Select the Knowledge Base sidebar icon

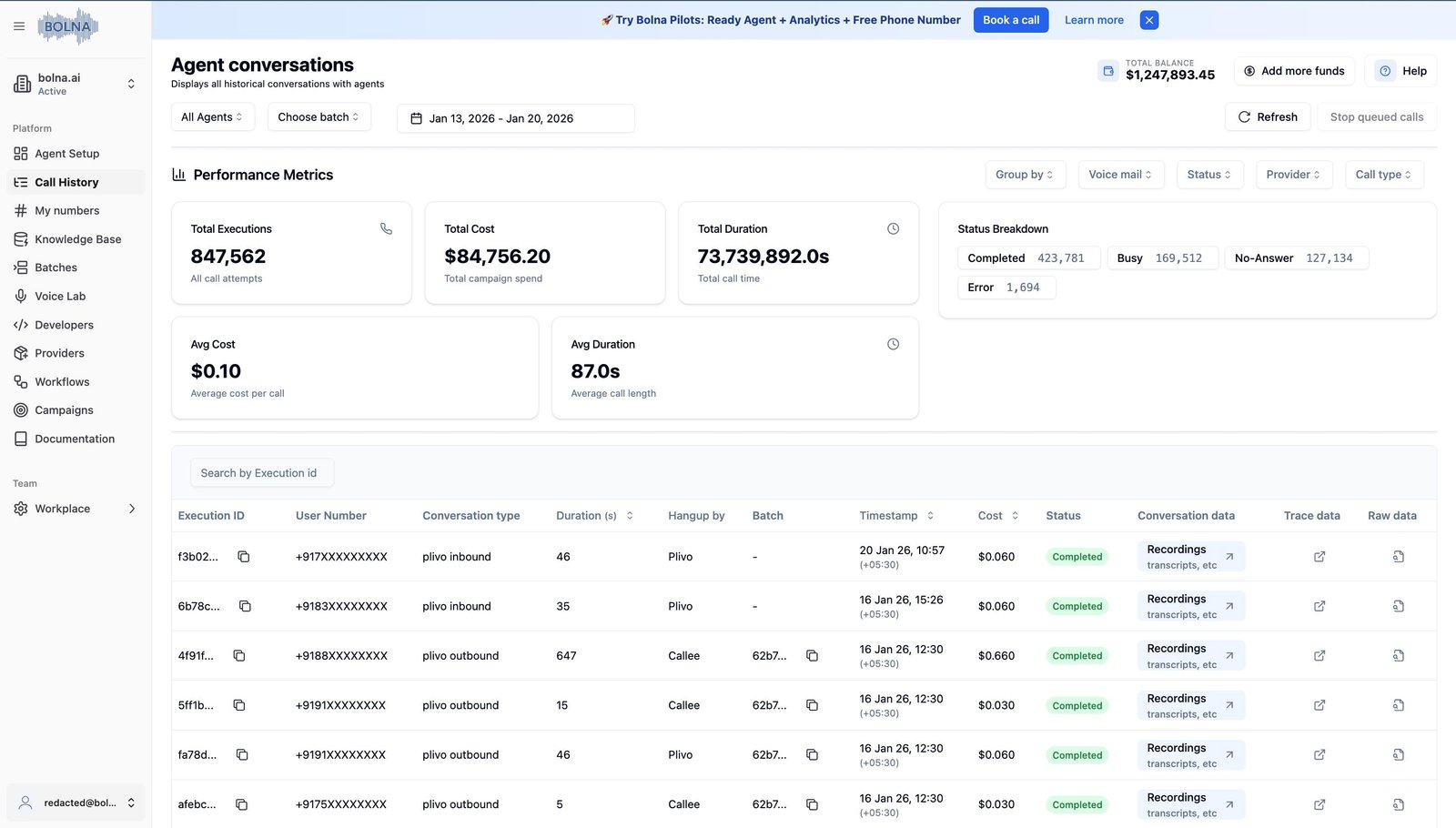coord(20,238)
